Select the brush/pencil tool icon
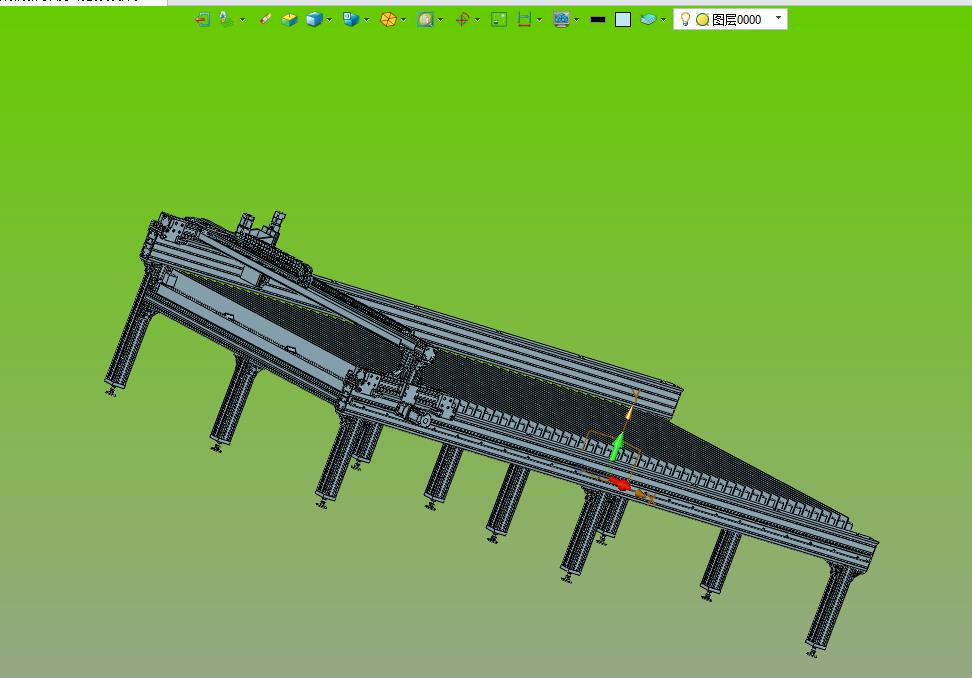 265,19
